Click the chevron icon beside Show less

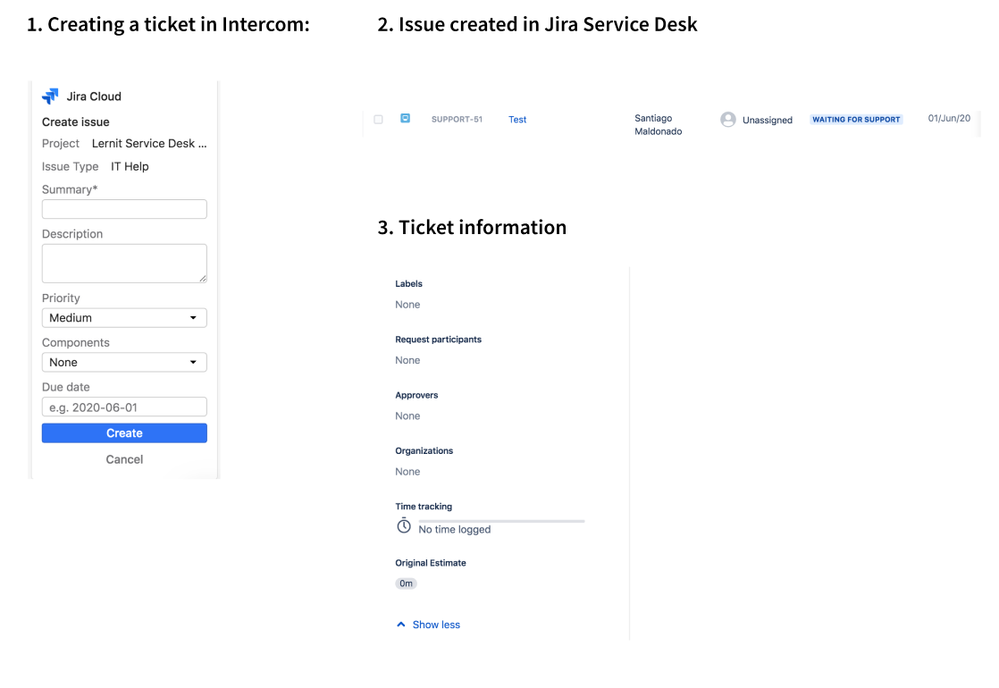click(401, 624)
